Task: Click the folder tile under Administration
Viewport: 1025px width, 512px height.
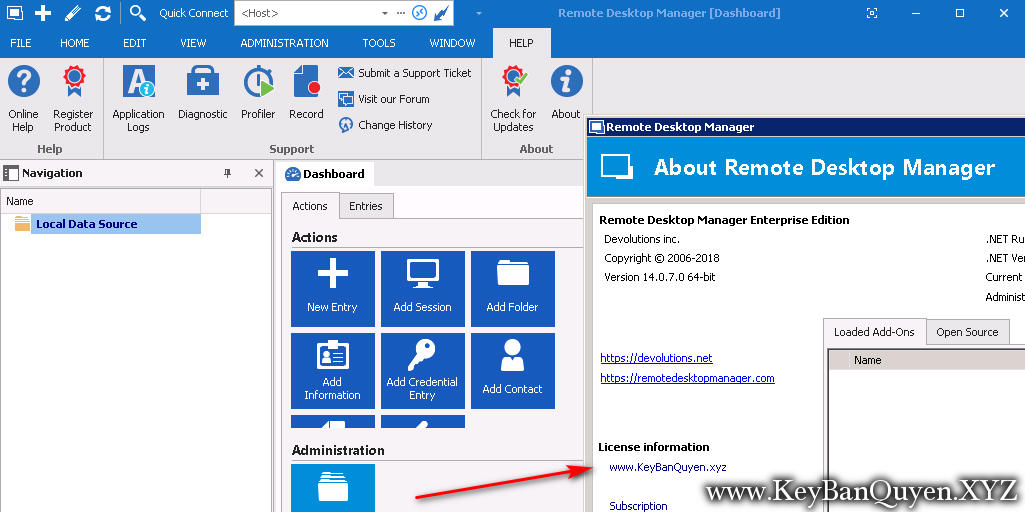Action: [x=333, y=488]
